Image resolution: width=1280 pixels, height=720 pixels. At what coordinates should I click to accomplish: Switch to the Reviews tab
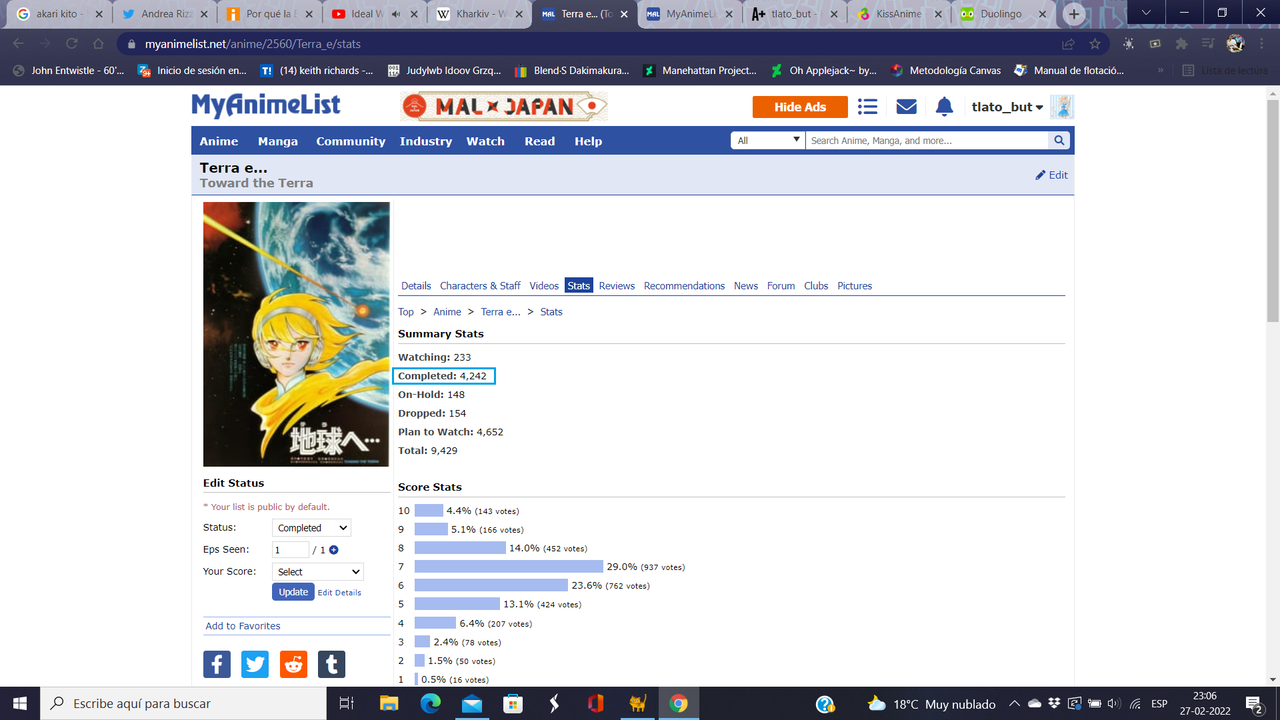(x=616, y=285)
